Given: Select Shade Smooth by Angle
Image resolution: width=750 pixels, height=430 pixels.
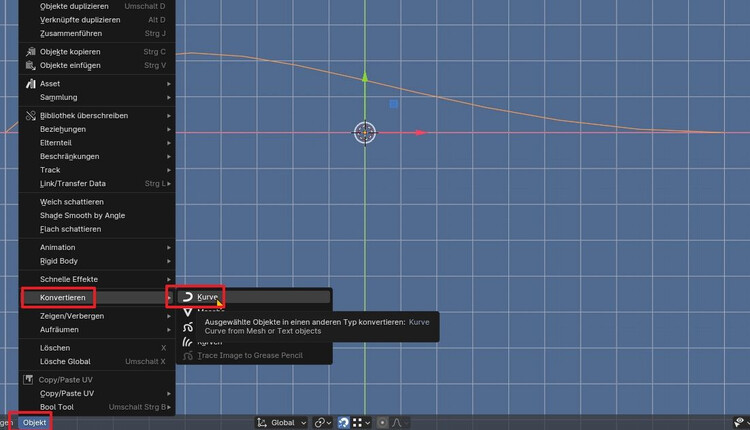Looking at the screenshot, I should tap(97, 216).
